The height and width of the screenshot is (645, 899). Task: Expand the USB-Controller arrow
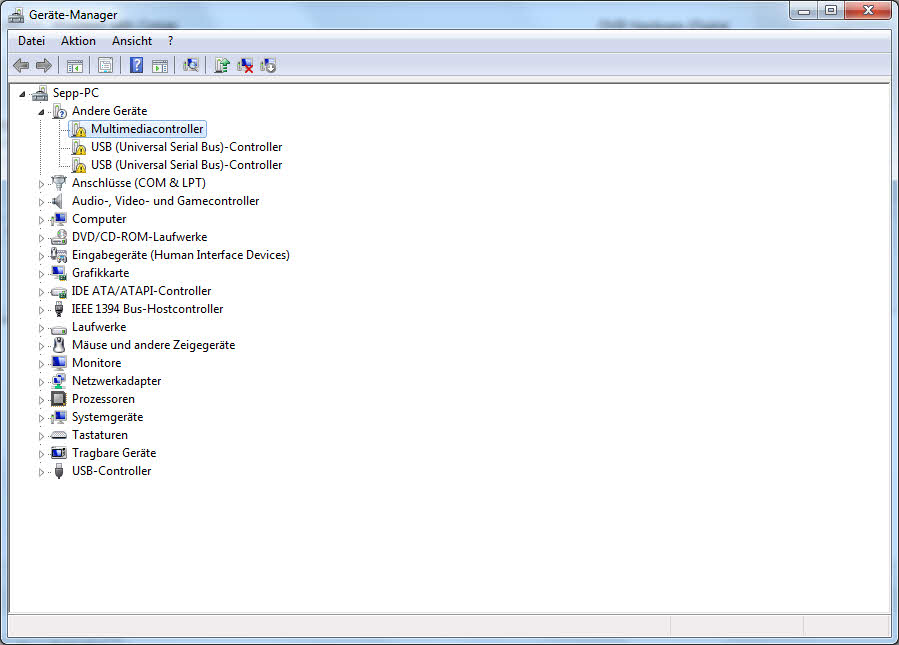click(41, 472)
